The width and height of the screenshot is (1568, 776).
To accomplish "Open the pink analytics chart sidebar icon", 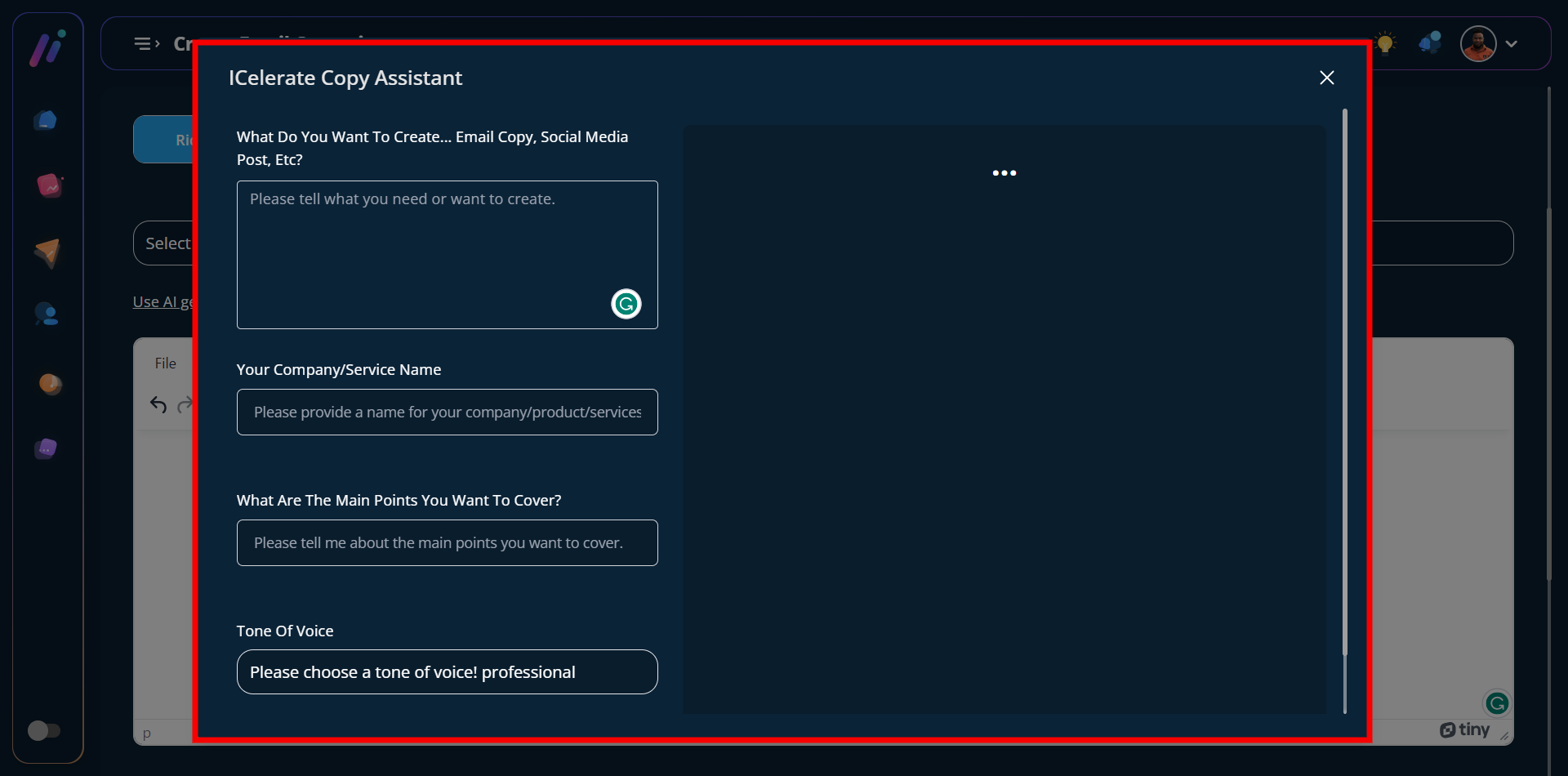I will click(x=49, y=186).
